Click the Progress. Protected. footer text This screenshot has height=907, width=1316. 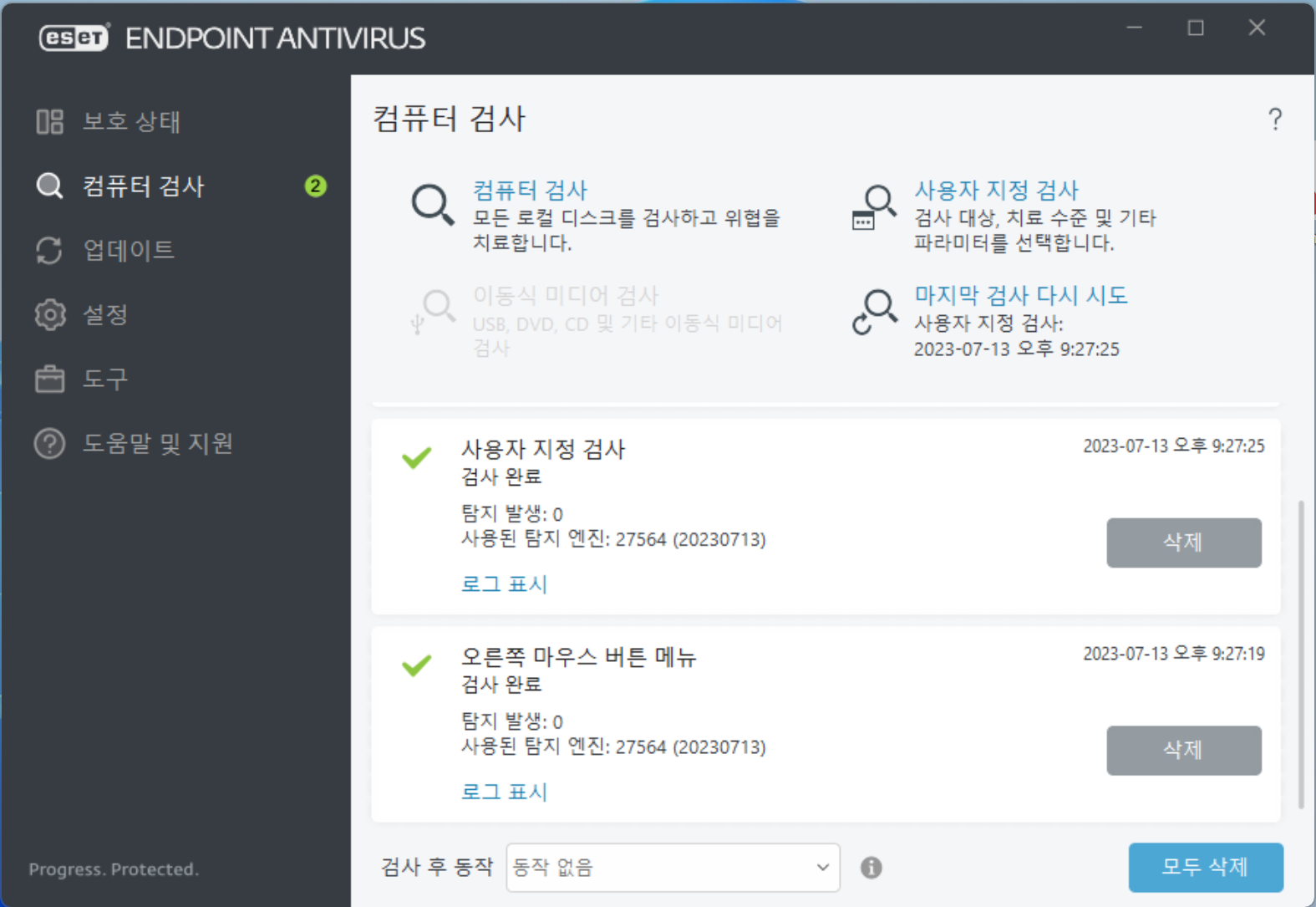point(114,869)
